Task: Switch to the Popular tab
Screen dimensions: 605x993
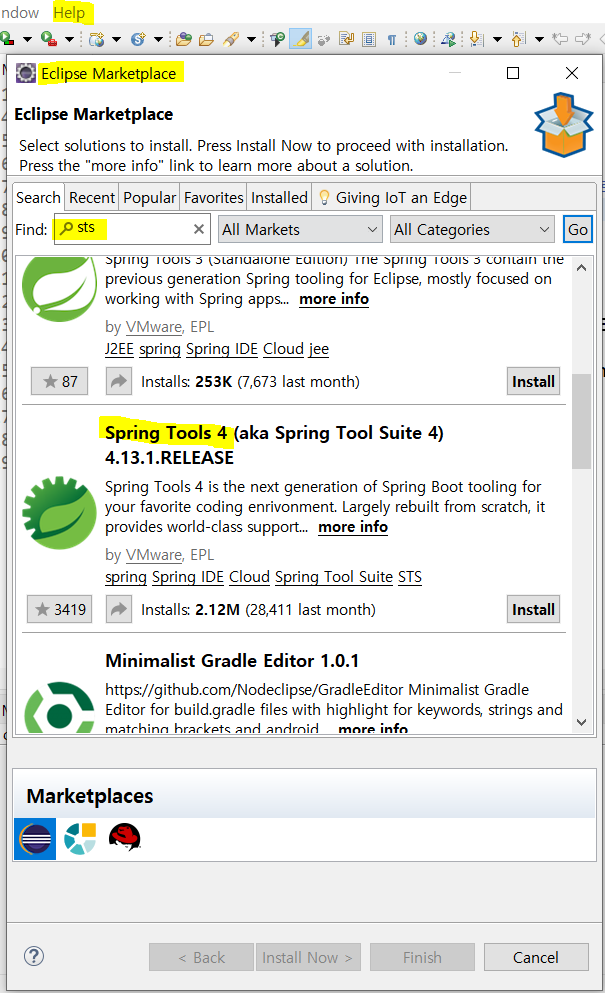Action: [150, 198]
